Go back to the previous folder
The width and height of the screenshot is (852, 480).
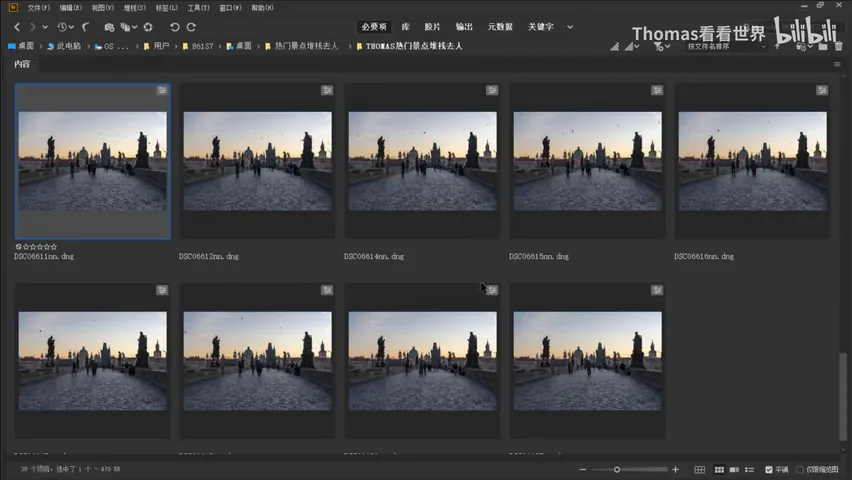[17, 27]
